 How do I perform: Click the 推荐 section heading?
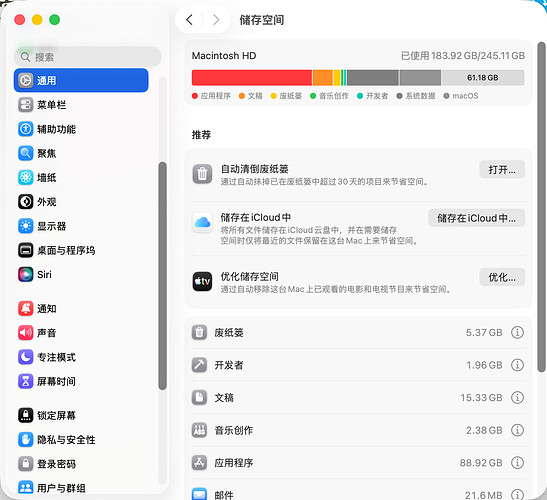201,135
